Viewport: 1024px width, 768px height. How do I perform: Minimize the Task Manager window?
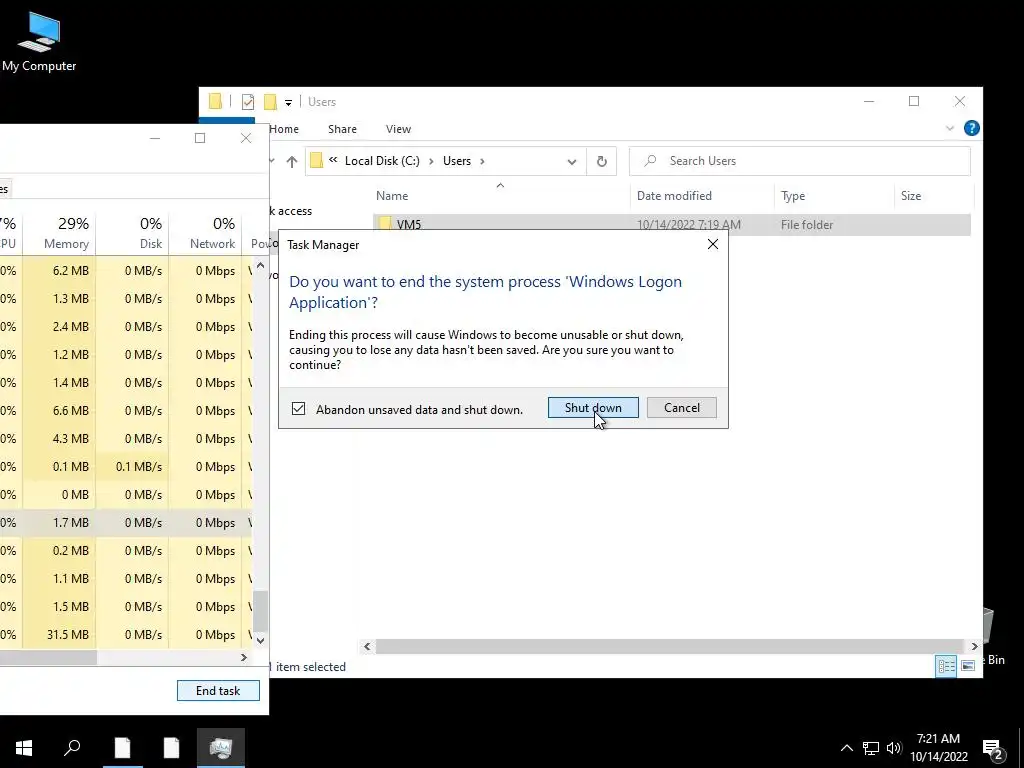pyautogui.click(x=155, y=138)
